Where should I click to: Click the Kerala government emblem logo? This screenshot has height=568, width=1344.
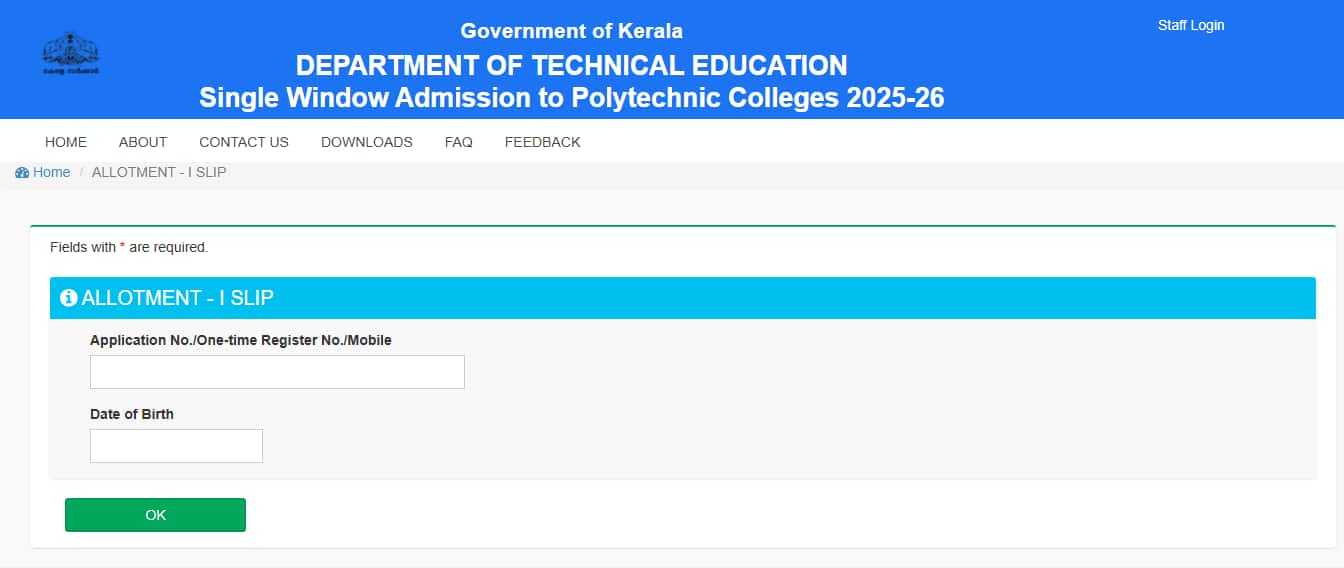70,53
